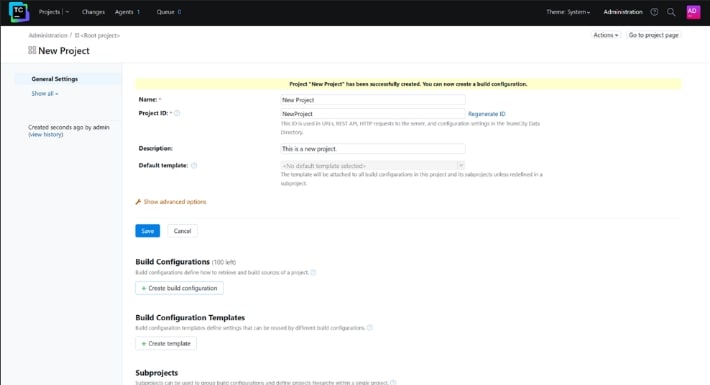Click help icon beside Build Configuration Templates description
Viewport: 710px width, 385px height.
click(370, 327)
